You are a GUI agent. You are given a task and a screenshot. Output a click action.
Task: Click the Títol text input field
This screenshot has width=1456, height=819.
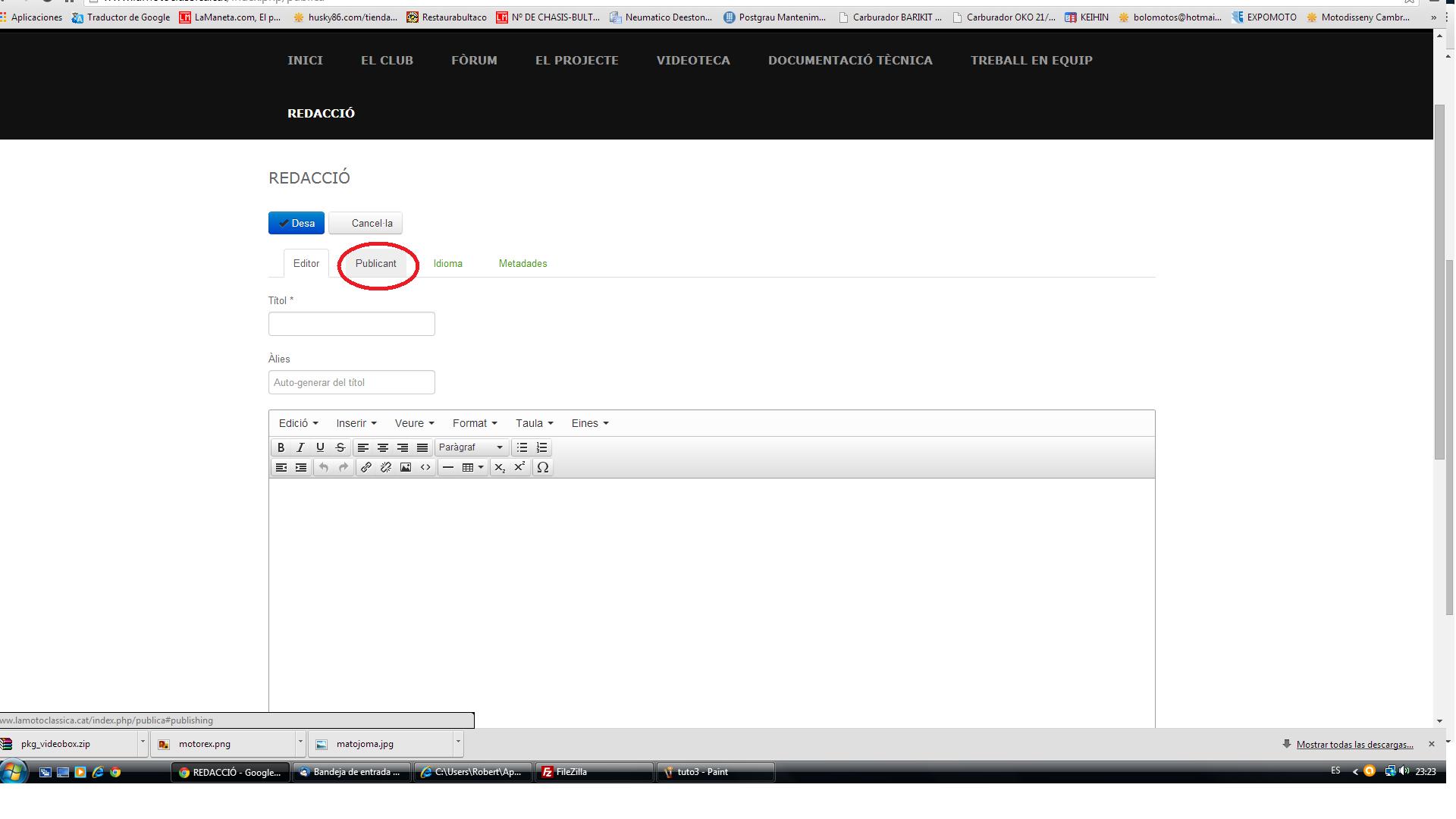(x=352, y=323)
